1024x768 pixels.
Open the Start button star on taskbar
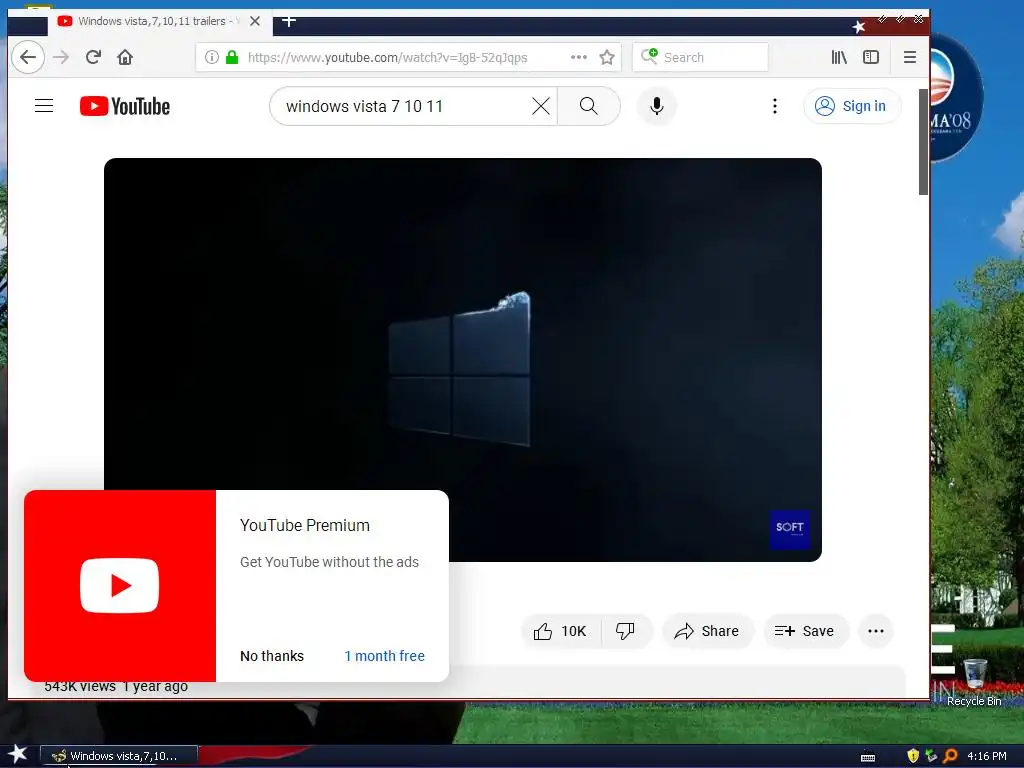[x=18, y=755]
